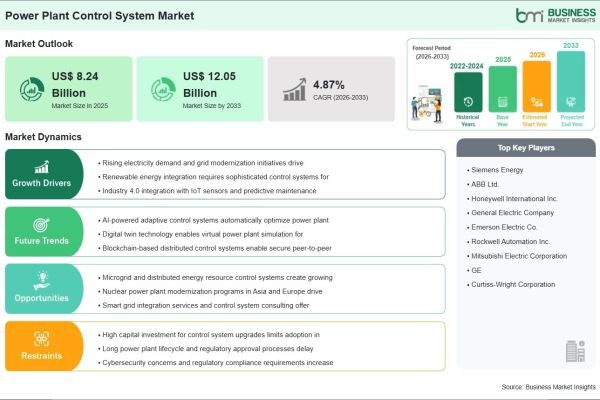
Task: Click the teal 2033 projected end year bar
Action: pos(571,82)
